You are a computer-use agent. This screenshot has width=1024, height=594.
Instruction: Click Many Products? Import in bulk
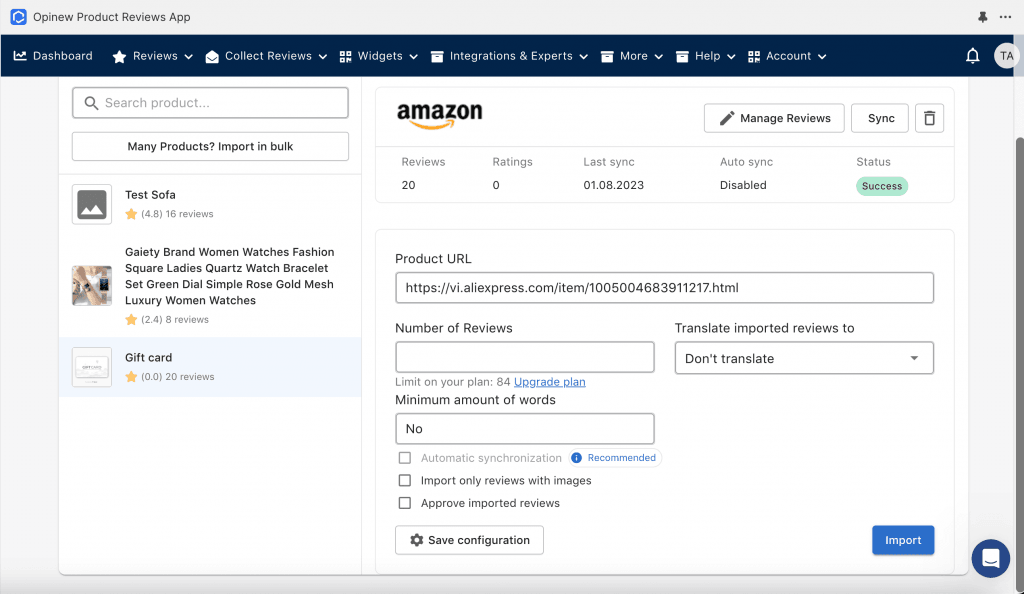click(x=210, y=146)
